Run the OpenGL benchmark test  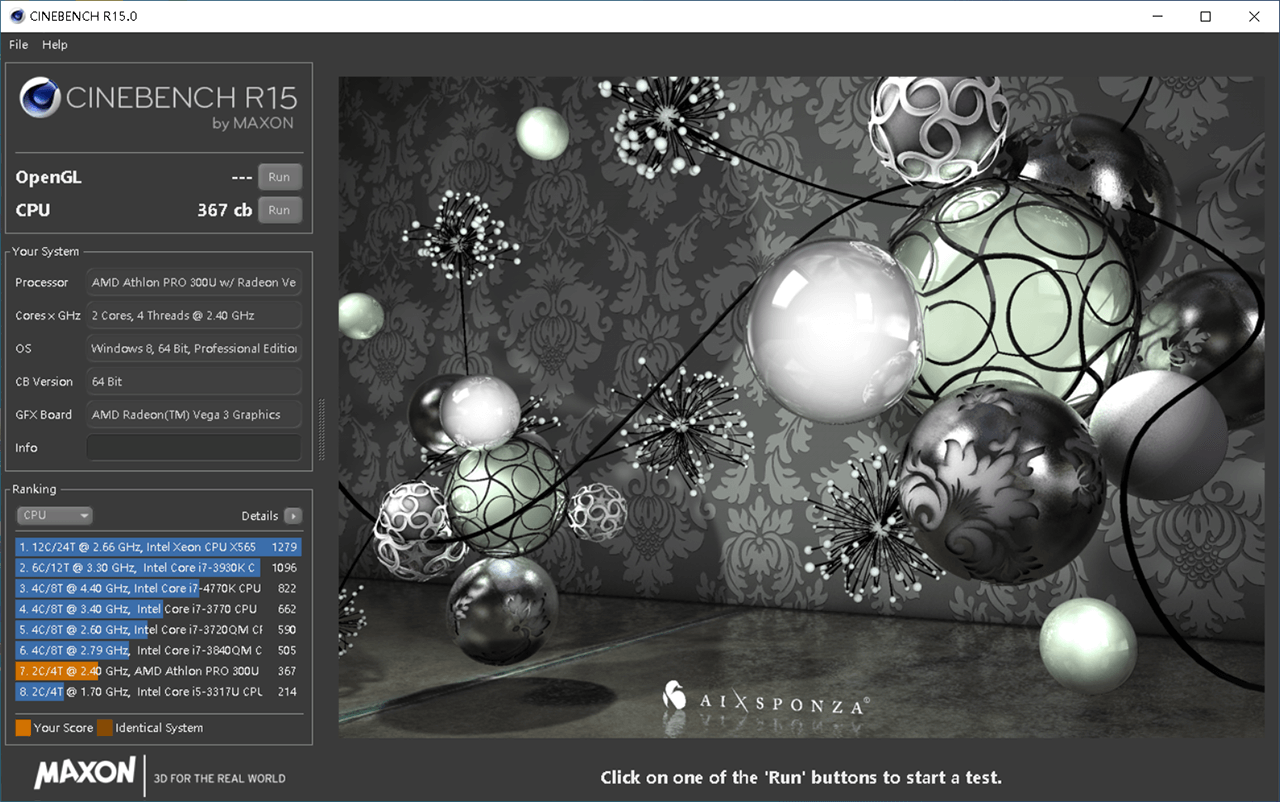279,177
